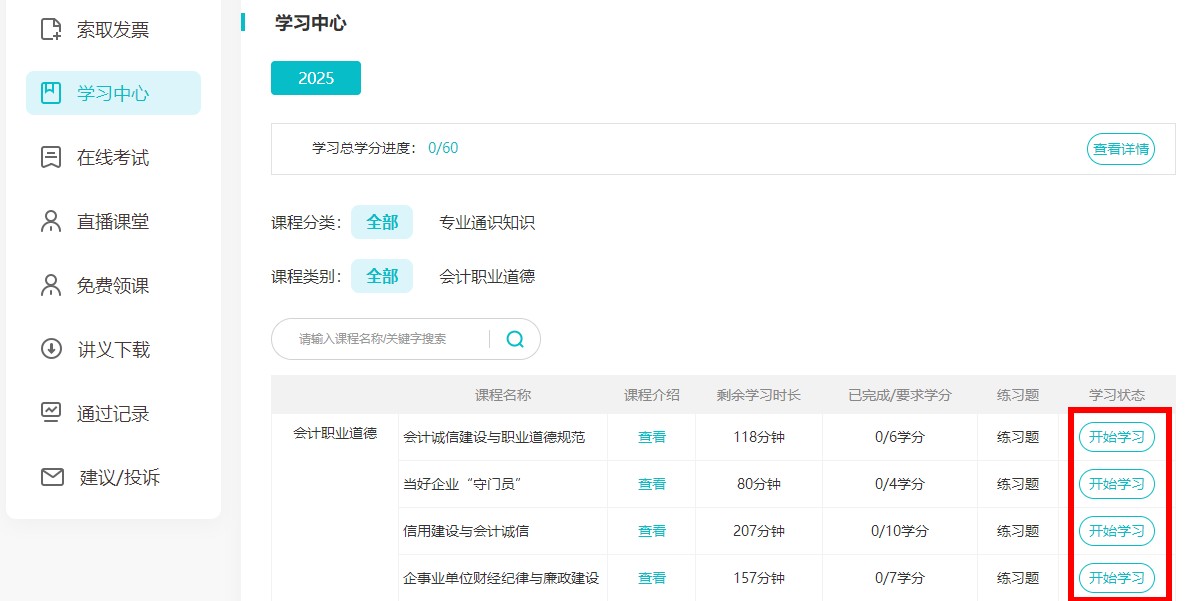Screen dimensions: 1204x601
Task: Filter course type by 会计职业道德
Action: click(x=487, y=276)
